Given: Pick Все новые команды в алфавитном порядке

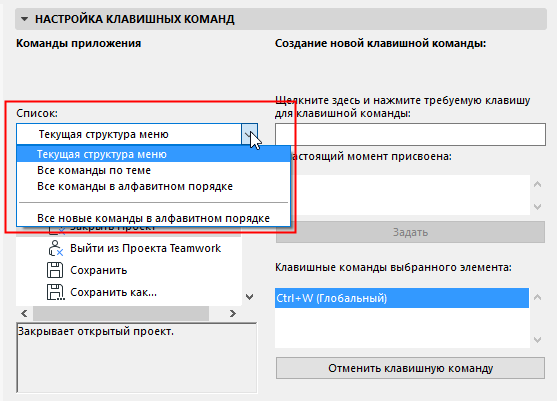Looking at the screenshot, I should [153, 218].
